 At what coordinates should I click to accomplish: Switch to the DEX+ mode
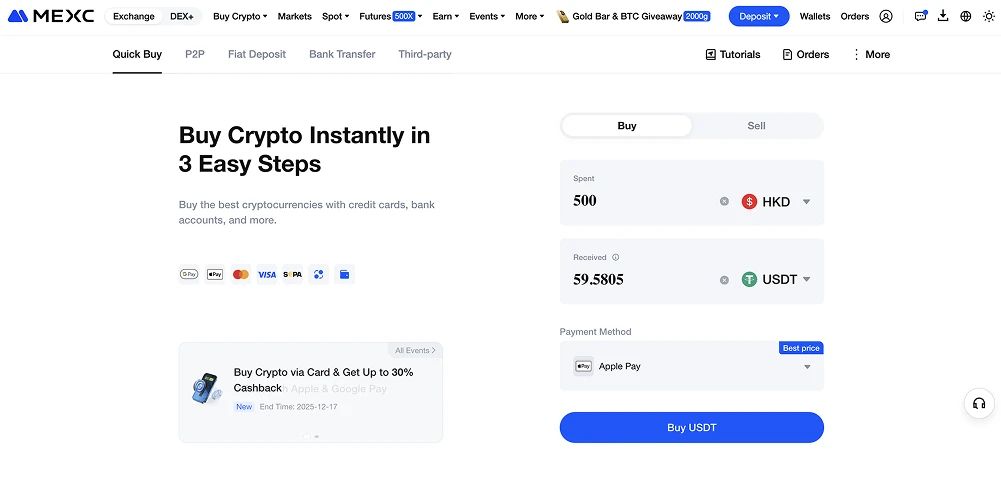[182, 17]
